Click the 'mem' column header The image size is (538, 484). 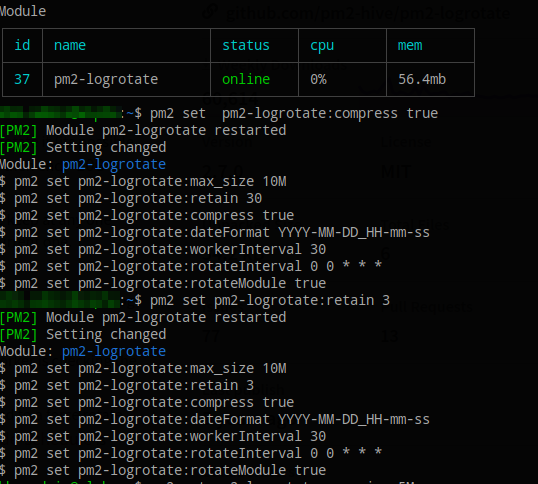pos(410,45)
